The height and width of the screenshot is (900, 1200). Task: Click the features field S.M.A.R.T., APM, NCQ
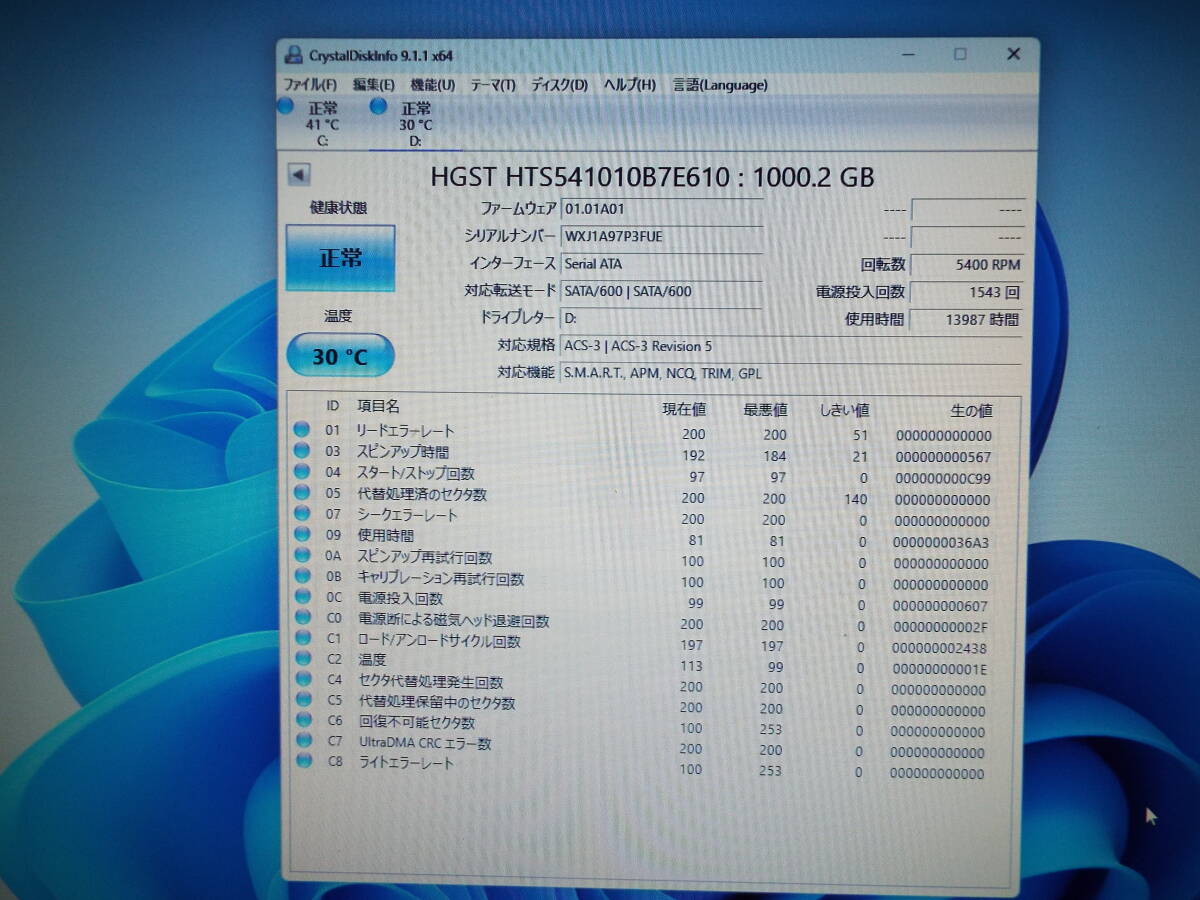(792, 373)
